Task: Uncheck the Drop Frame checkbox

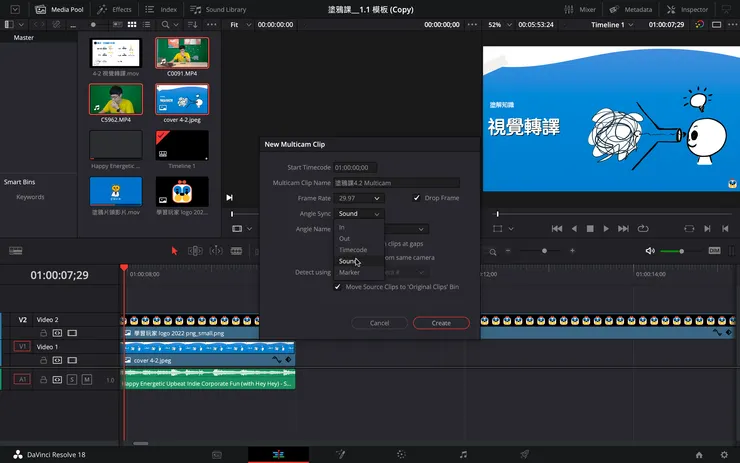Action: tap(417, 198)
